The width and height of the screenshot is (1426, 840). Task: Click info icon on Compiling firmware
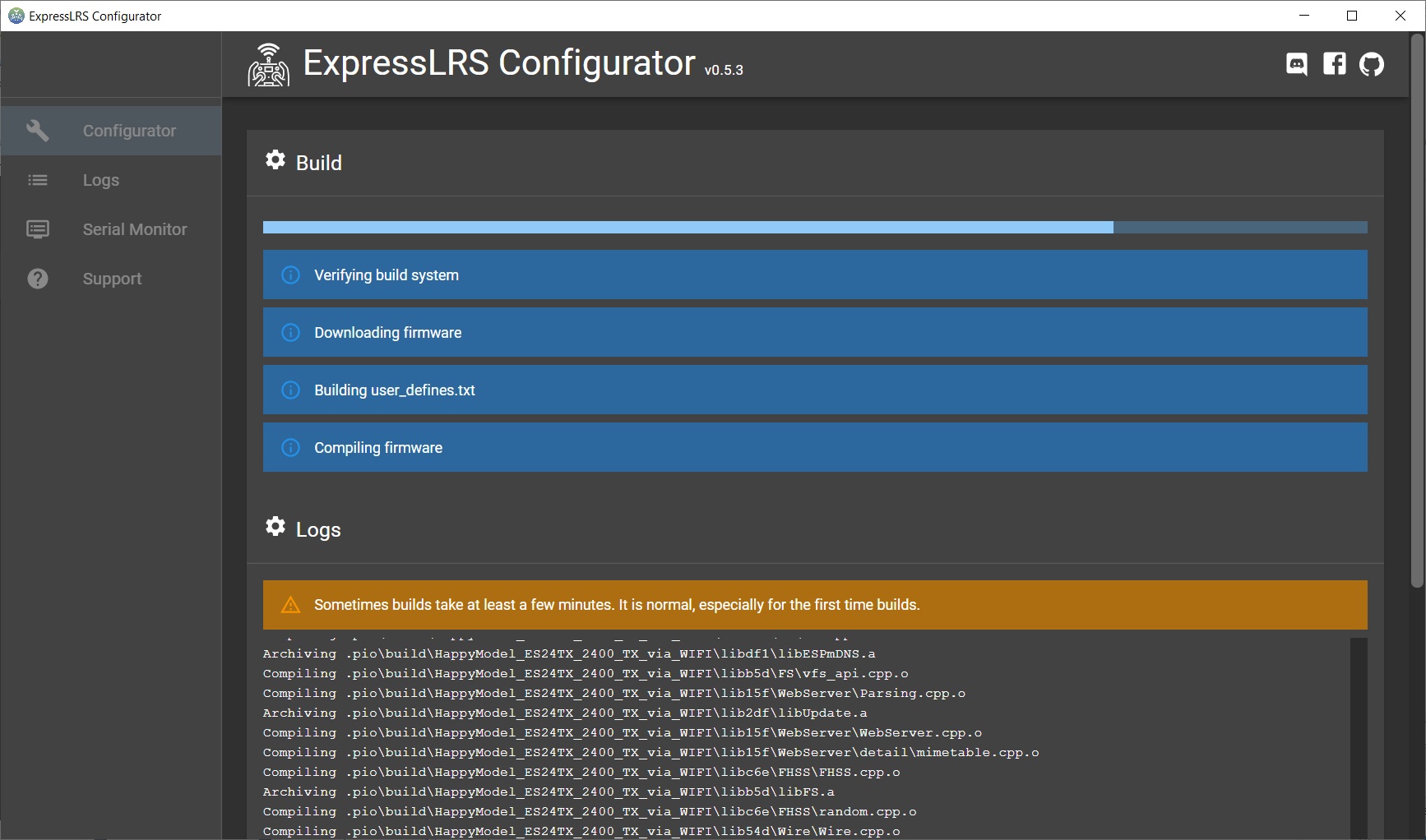pos(290,447)
